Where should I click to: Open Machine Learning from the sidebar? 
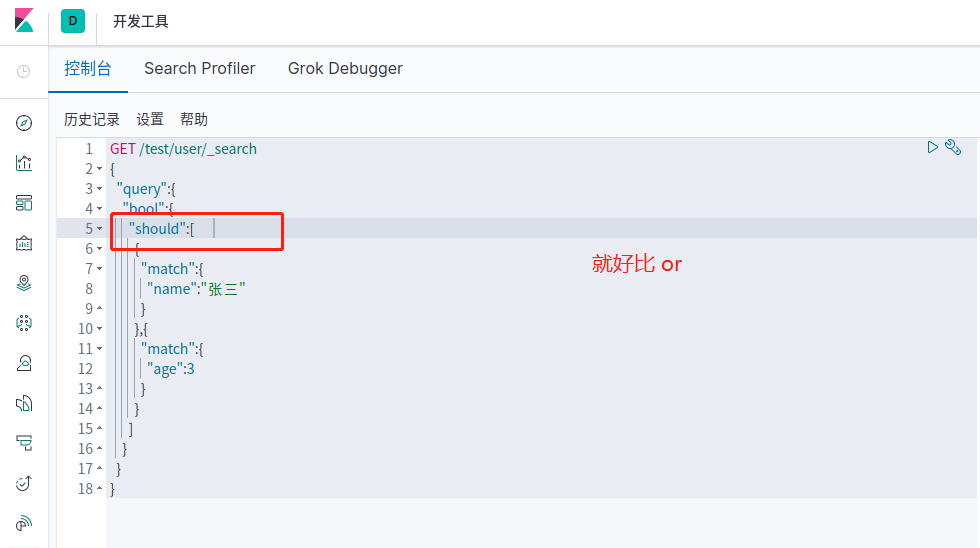tap(24, 323)
